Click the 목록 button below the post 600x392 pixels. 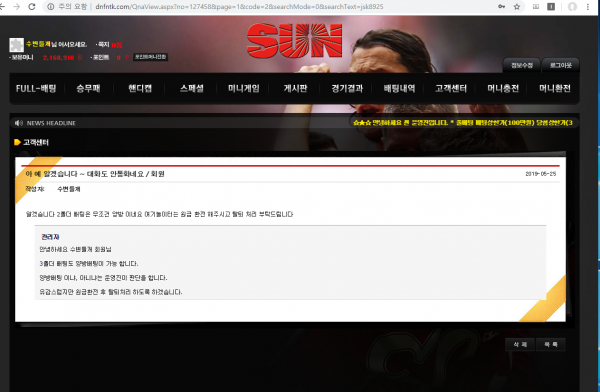click(551, 345)
